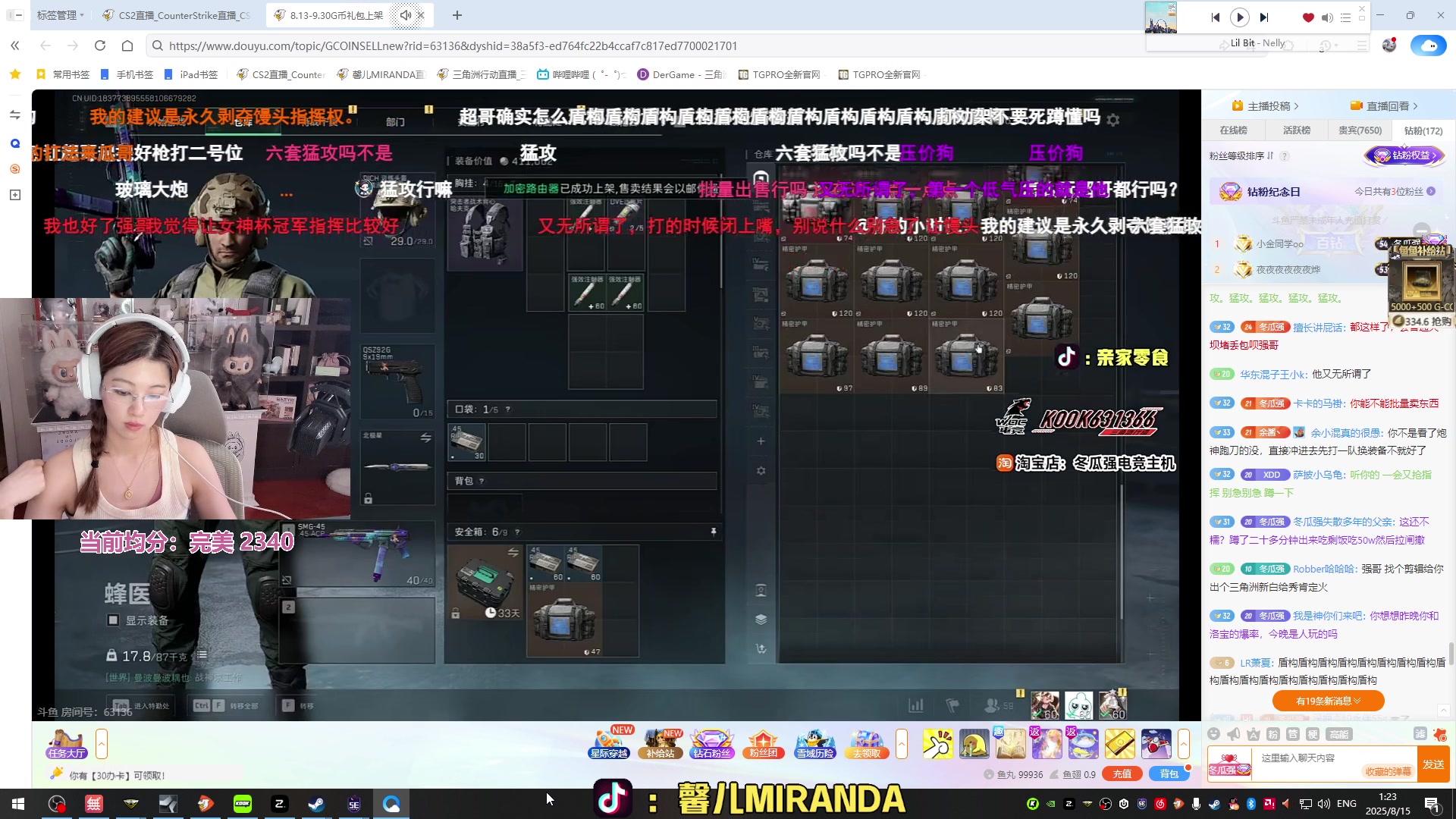Toggle mini player volume mute
The image size is (1456, 819).
1327,17
